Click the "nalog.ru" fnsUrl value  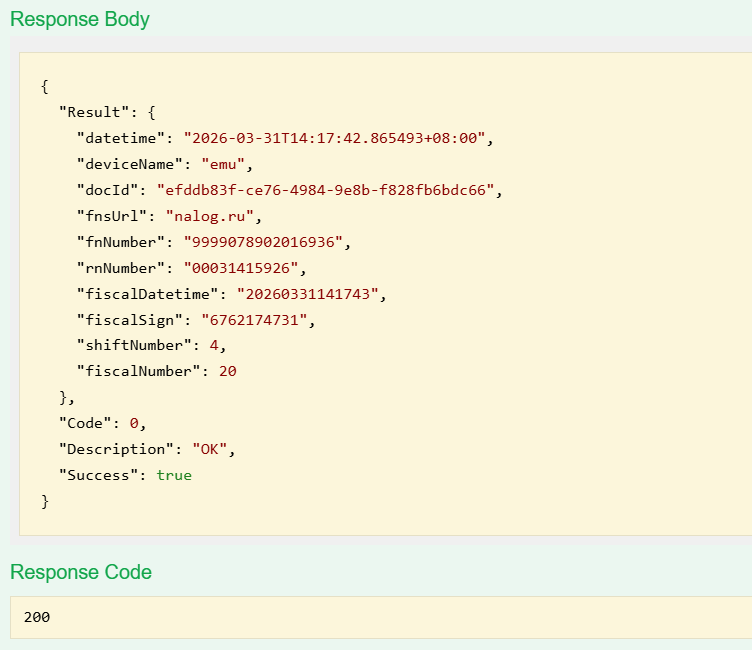click(x=214, y=215)
